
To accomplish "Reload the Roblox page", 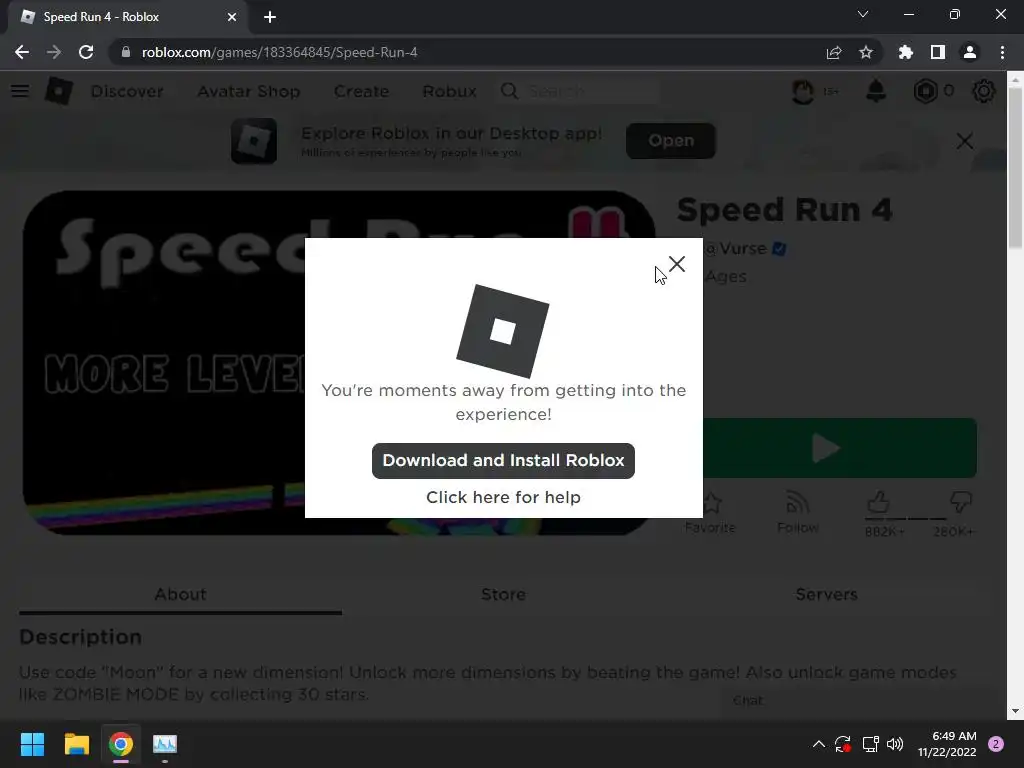I will coord(86,52).
